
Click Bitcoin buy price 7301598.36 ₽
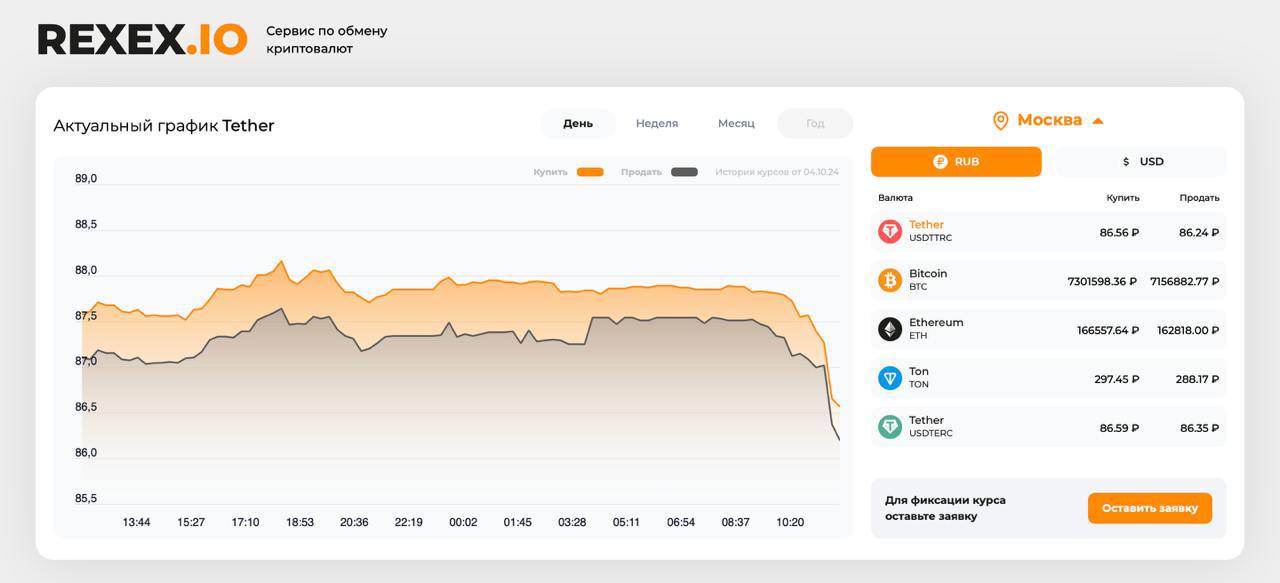(x=1103, y=282)
